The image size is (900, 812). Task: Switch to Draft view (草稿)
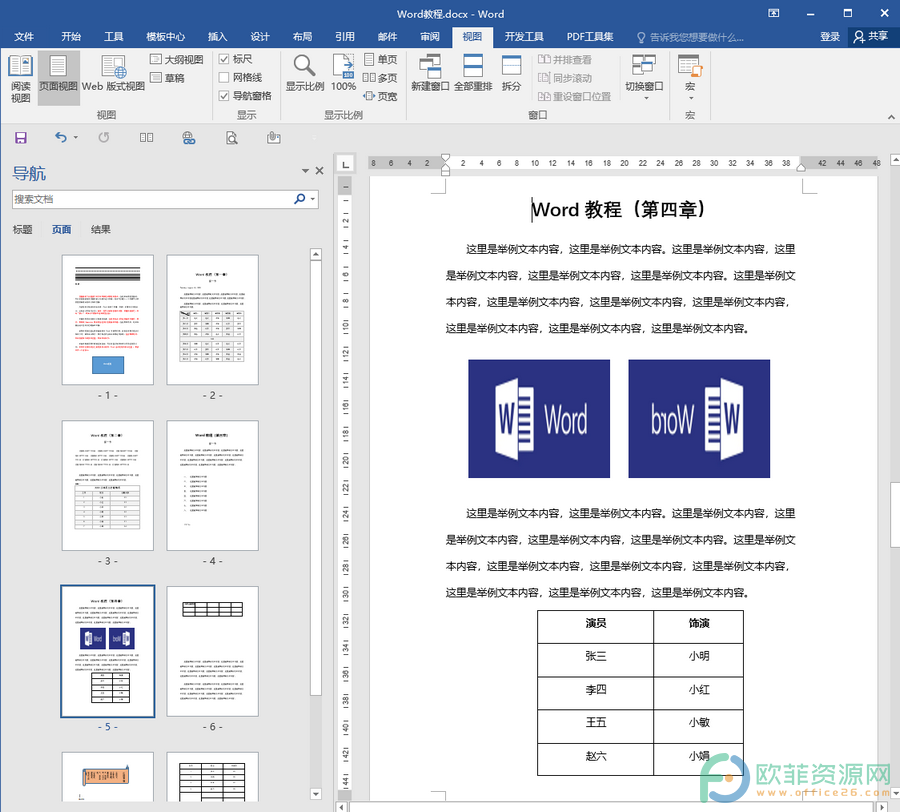click(x=168, y=77)
